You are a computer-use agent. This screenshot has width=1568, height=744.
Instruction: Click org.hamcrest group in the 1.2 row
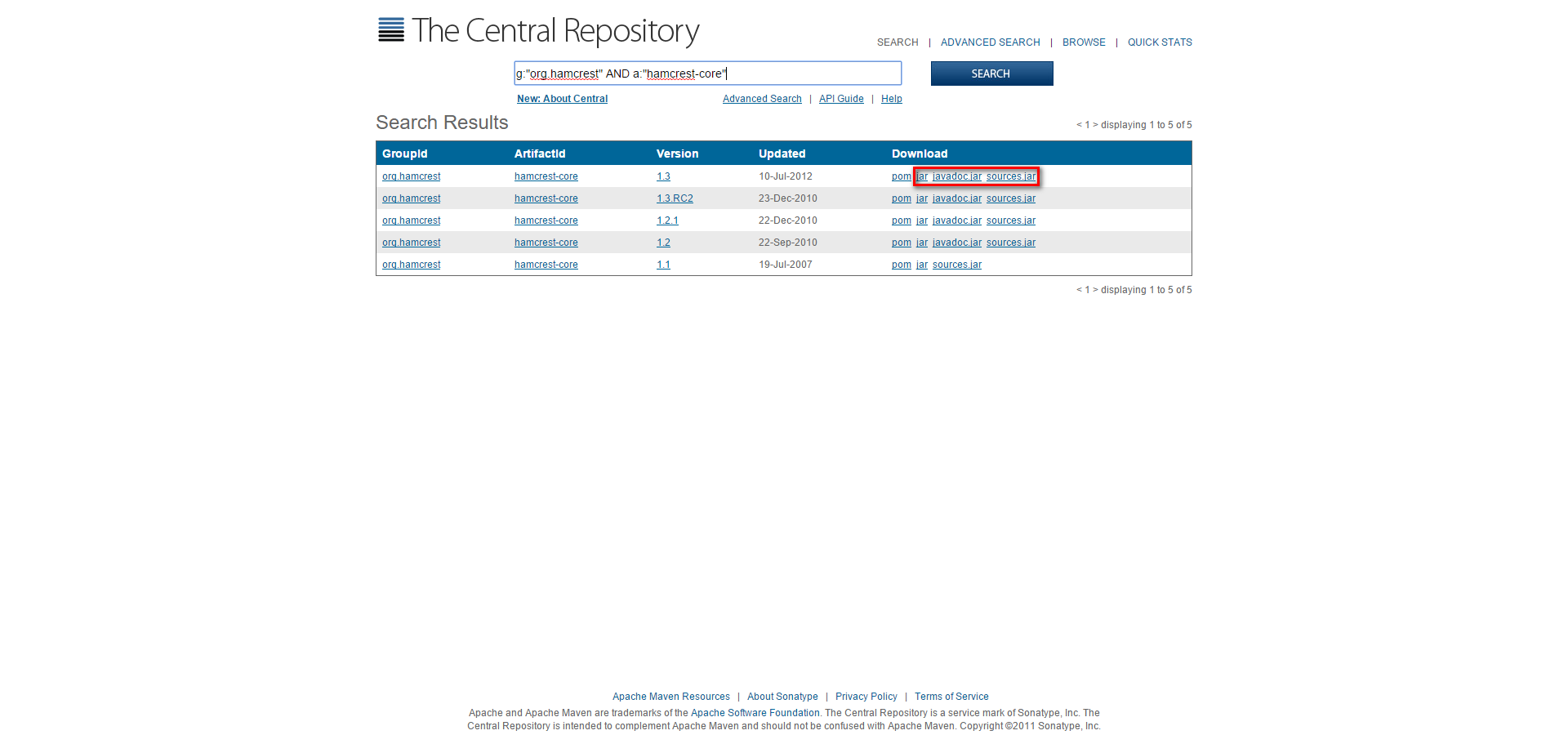click(x=411, y=243)
